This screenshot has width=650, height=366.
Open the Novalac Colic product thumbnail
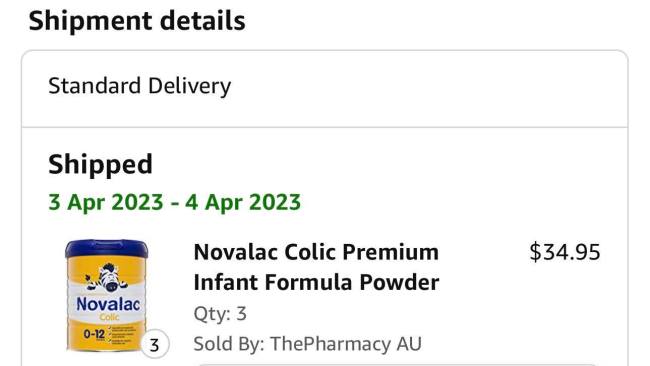[x=107, y=295]
